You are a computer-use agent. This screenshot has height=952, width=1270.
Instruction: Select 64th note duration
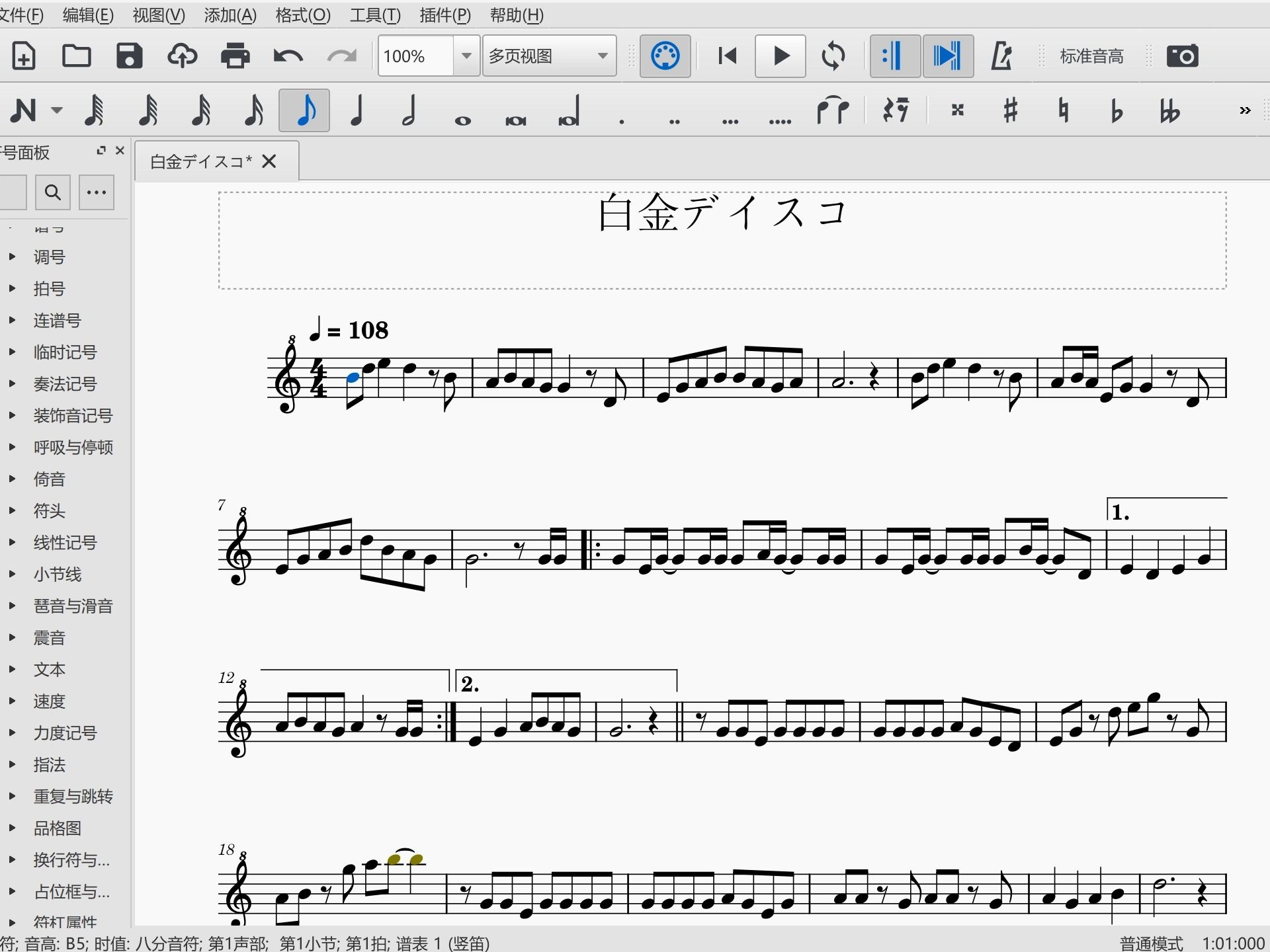point(148,110)
